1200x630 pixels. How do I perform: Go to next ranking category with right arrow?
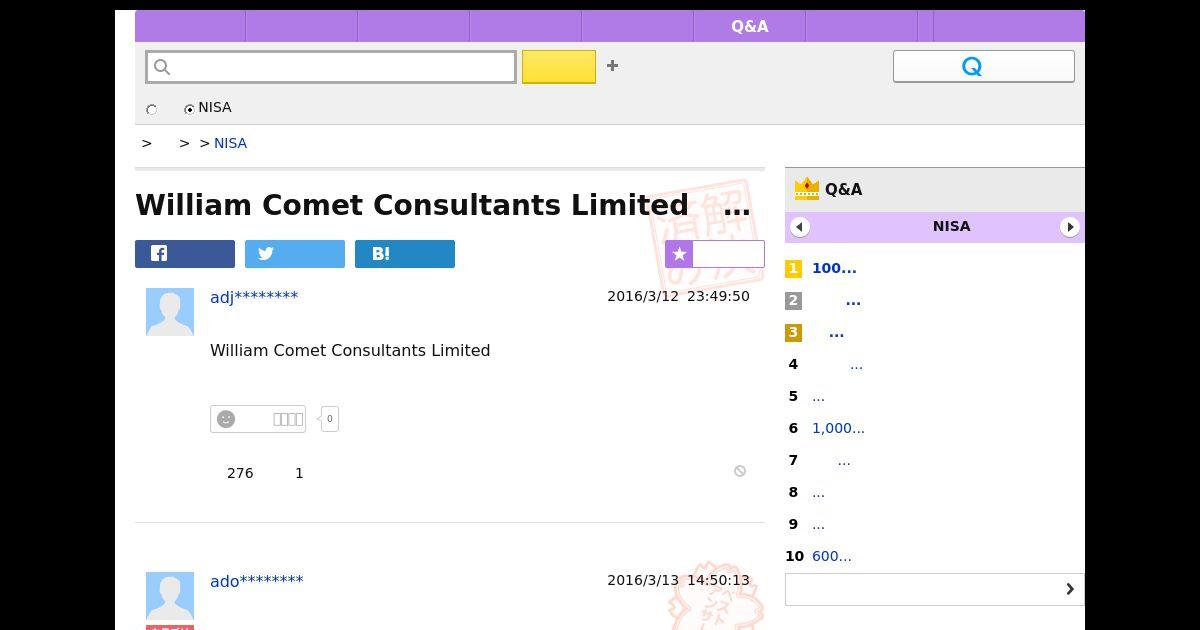[x=1070, y=227]
